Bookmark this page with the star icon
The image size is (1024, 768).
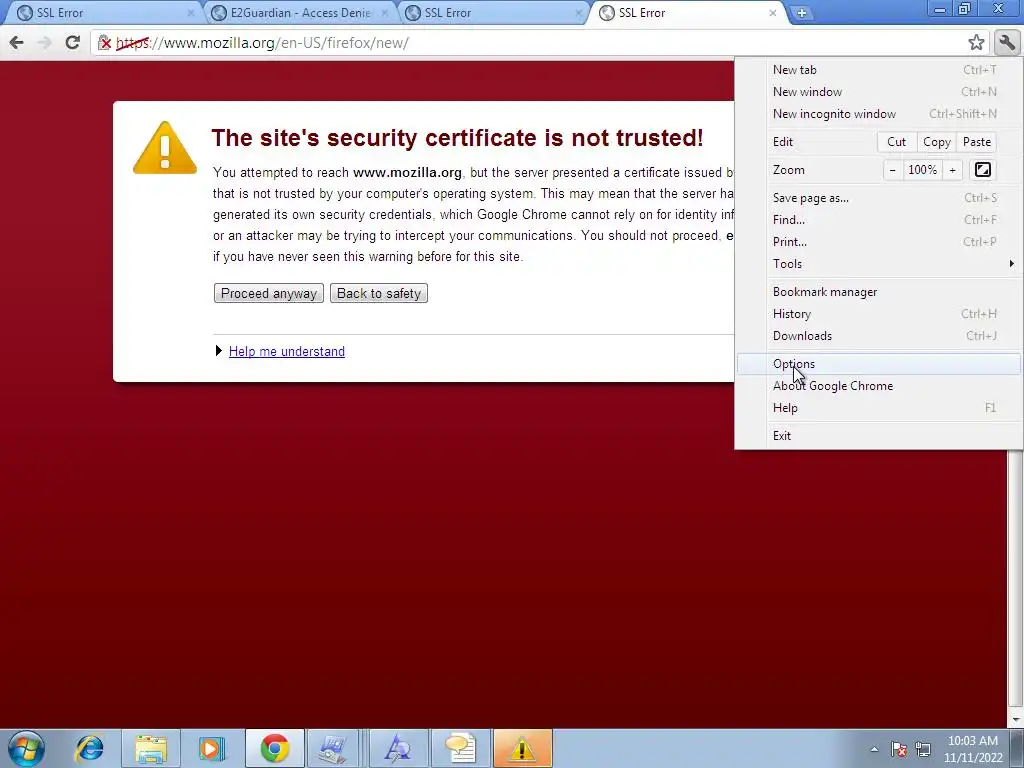[x=976, y=43]
